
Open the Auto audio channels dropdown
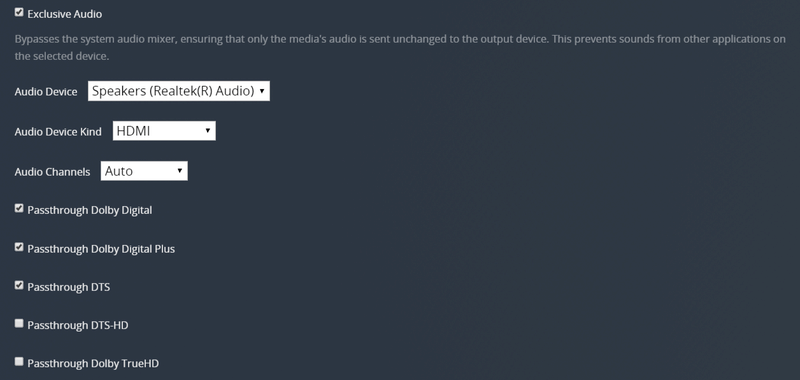[144, 171]
